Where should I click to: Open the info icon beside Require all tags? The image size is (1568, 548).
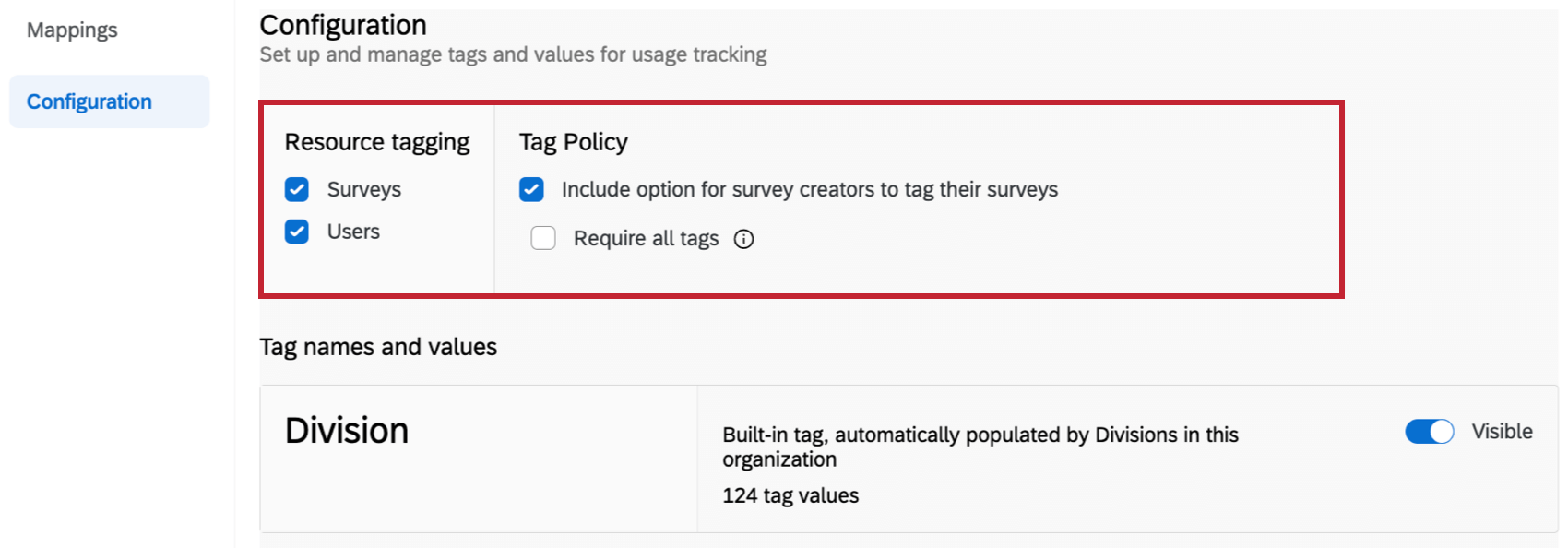743,240
